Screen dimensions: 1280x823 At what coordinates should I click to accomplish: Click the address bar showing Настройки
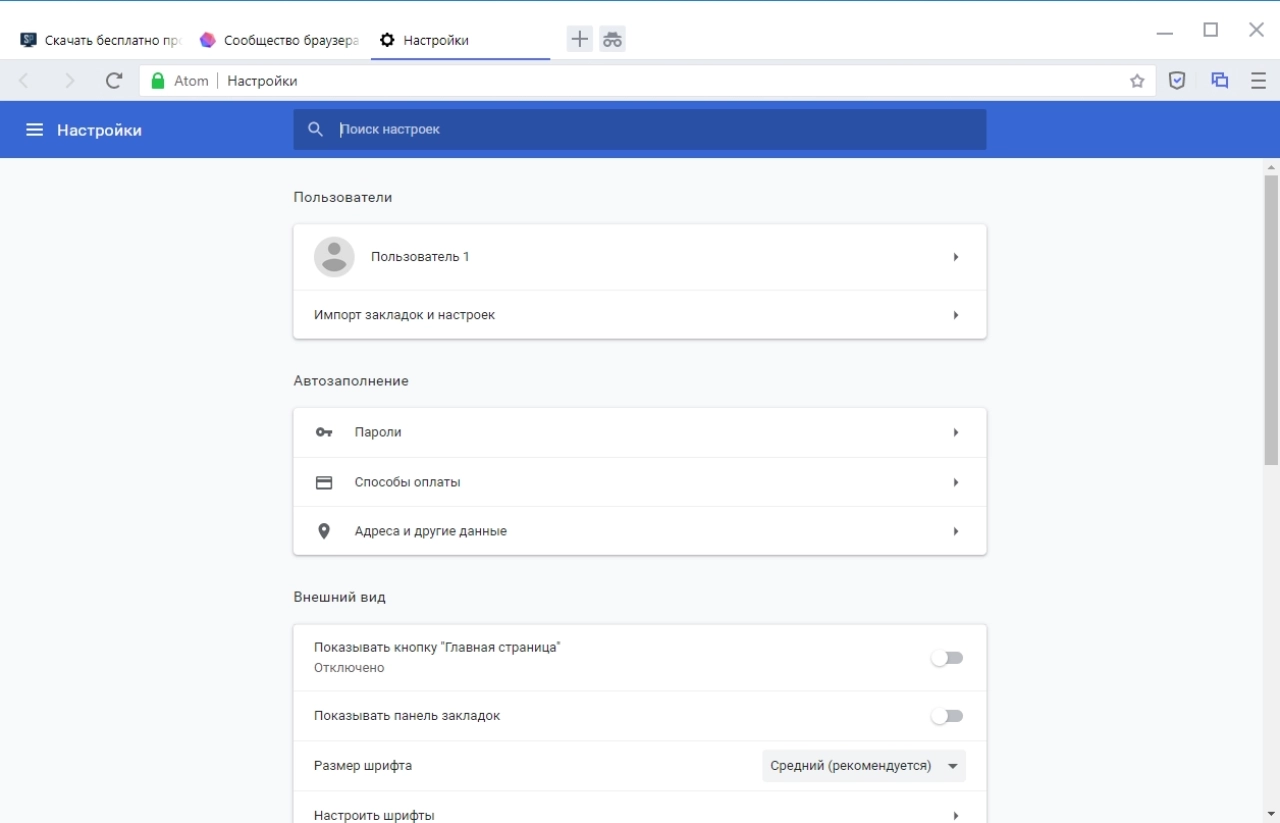[648, 81]
